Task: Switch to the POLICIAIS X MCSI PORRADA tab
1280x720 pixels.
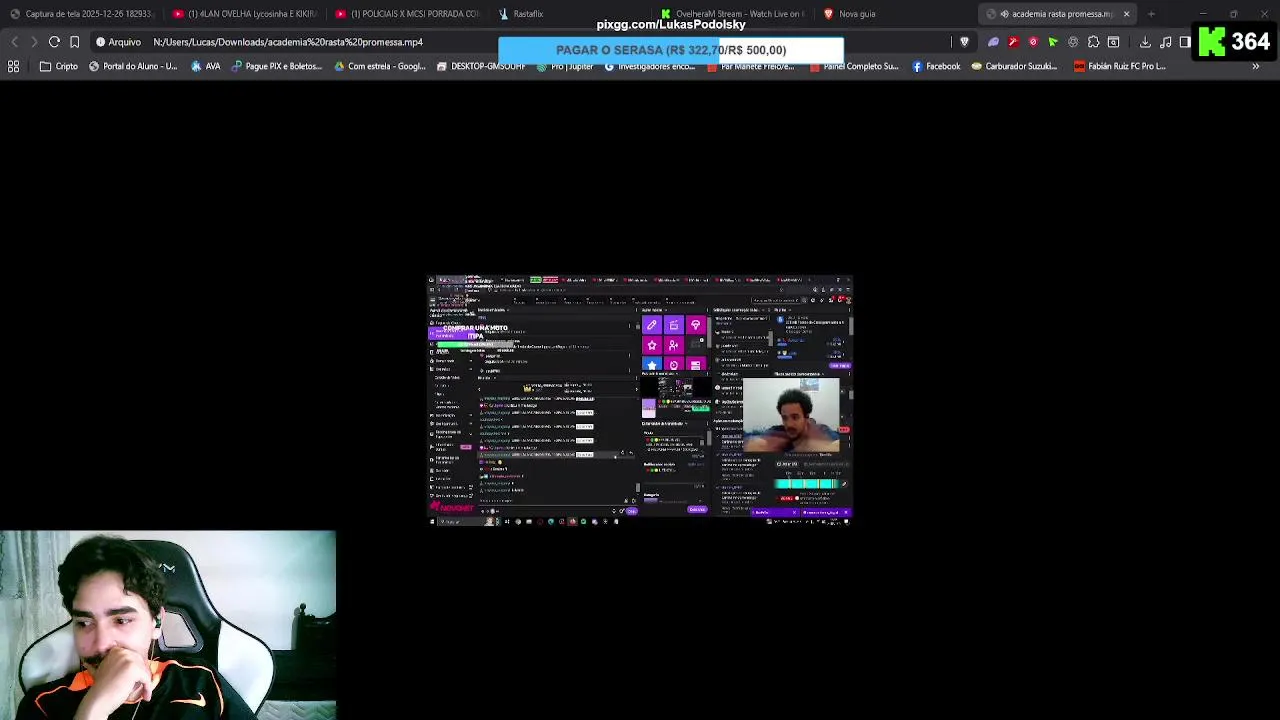Action: click(x=408, y=14)
